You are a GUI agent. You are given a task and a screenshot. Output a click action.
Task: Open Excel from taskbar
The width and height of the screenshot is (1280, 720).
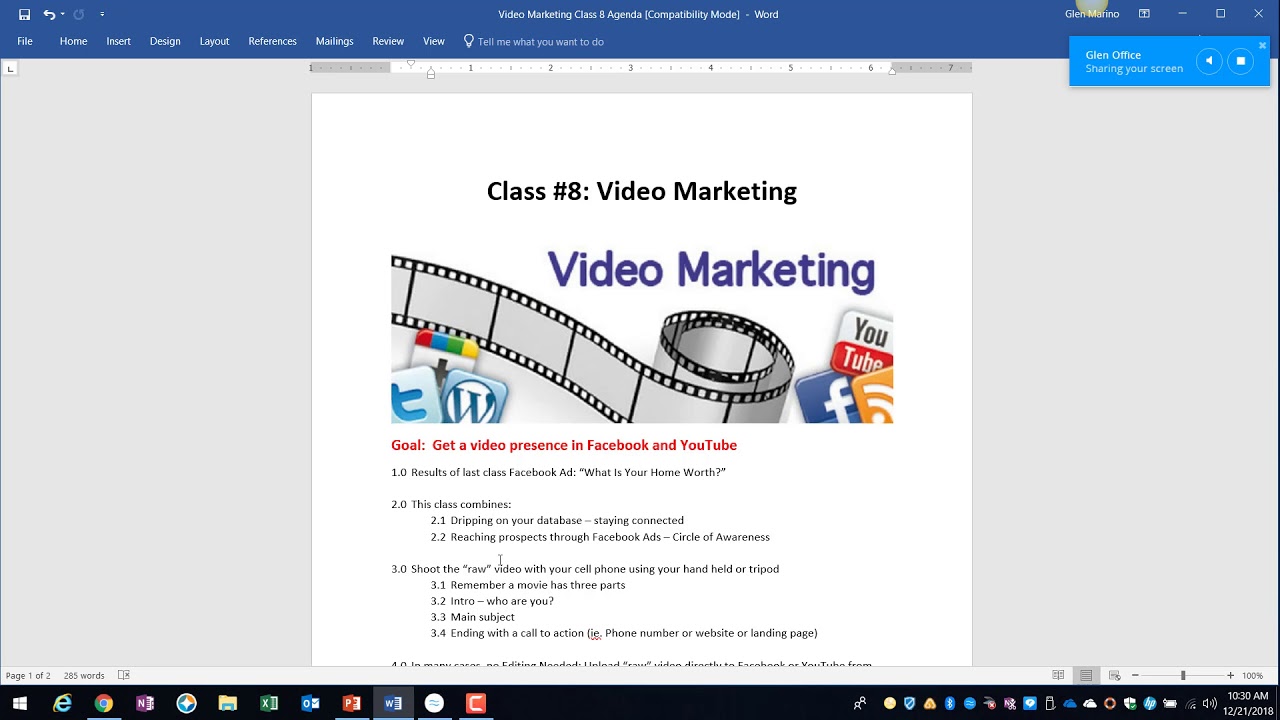coord(269,704)
